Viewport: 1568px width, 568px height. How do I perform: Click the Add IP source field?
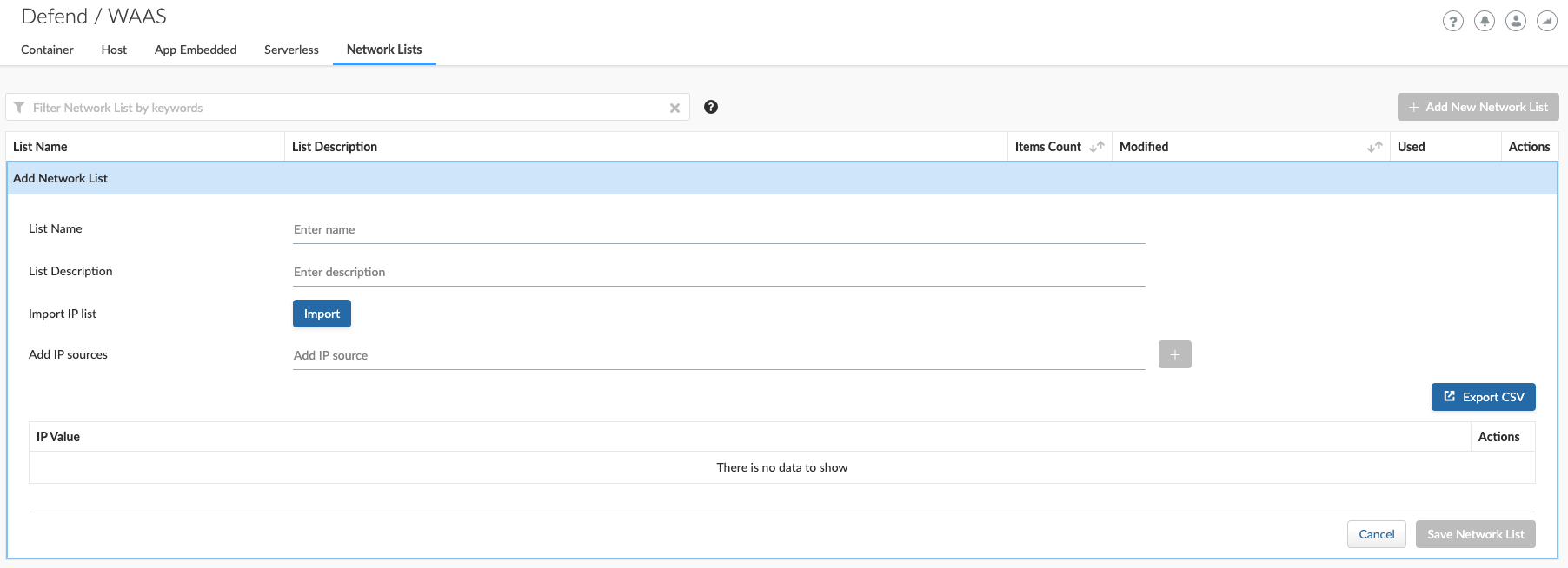pyautogui.click(x=719, y=355)
